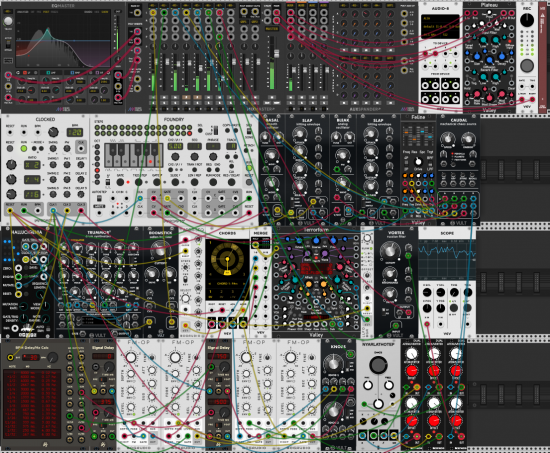Click the Vortex INPUT jack

tap(396, 325)
